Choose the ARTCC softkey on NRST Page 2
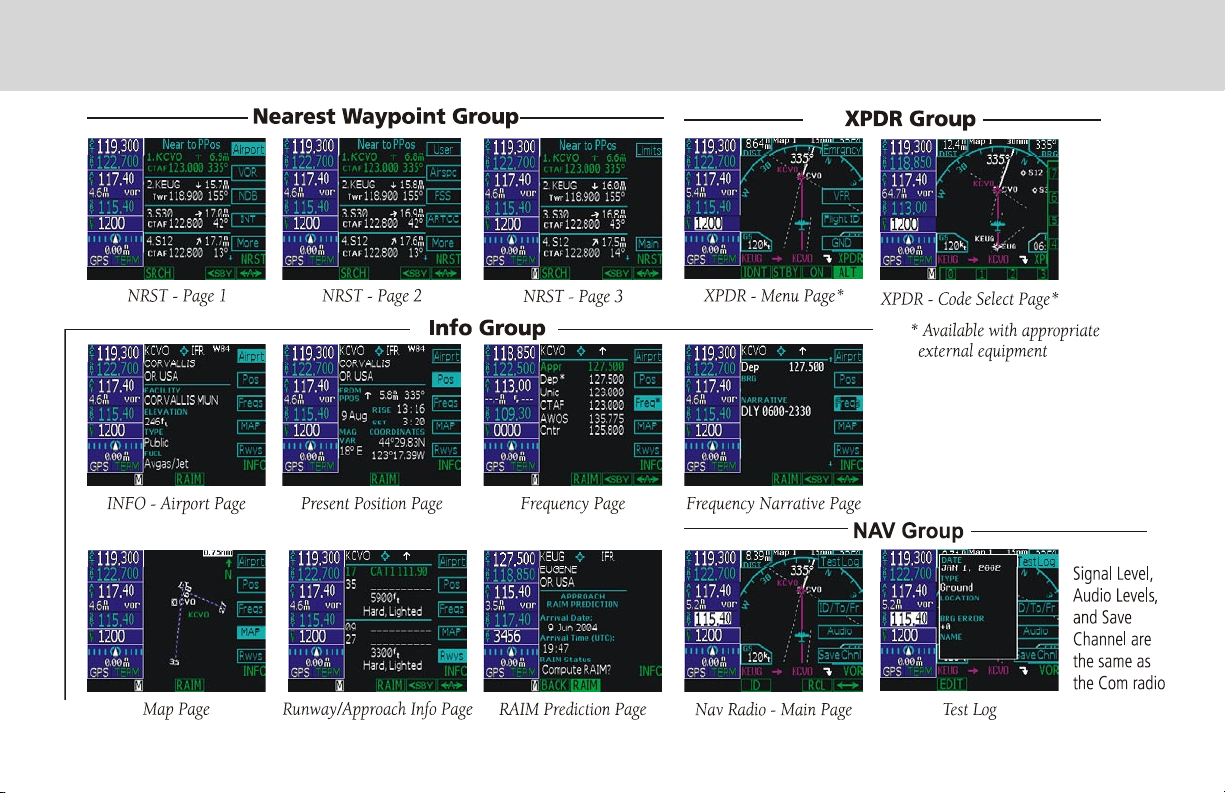The height and width of the screenshot is (793, 1225). coord(443,219)
